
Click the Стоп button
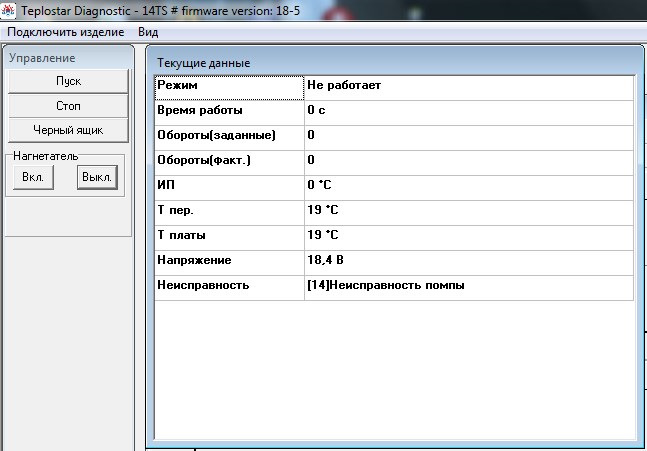click(68, 106)
